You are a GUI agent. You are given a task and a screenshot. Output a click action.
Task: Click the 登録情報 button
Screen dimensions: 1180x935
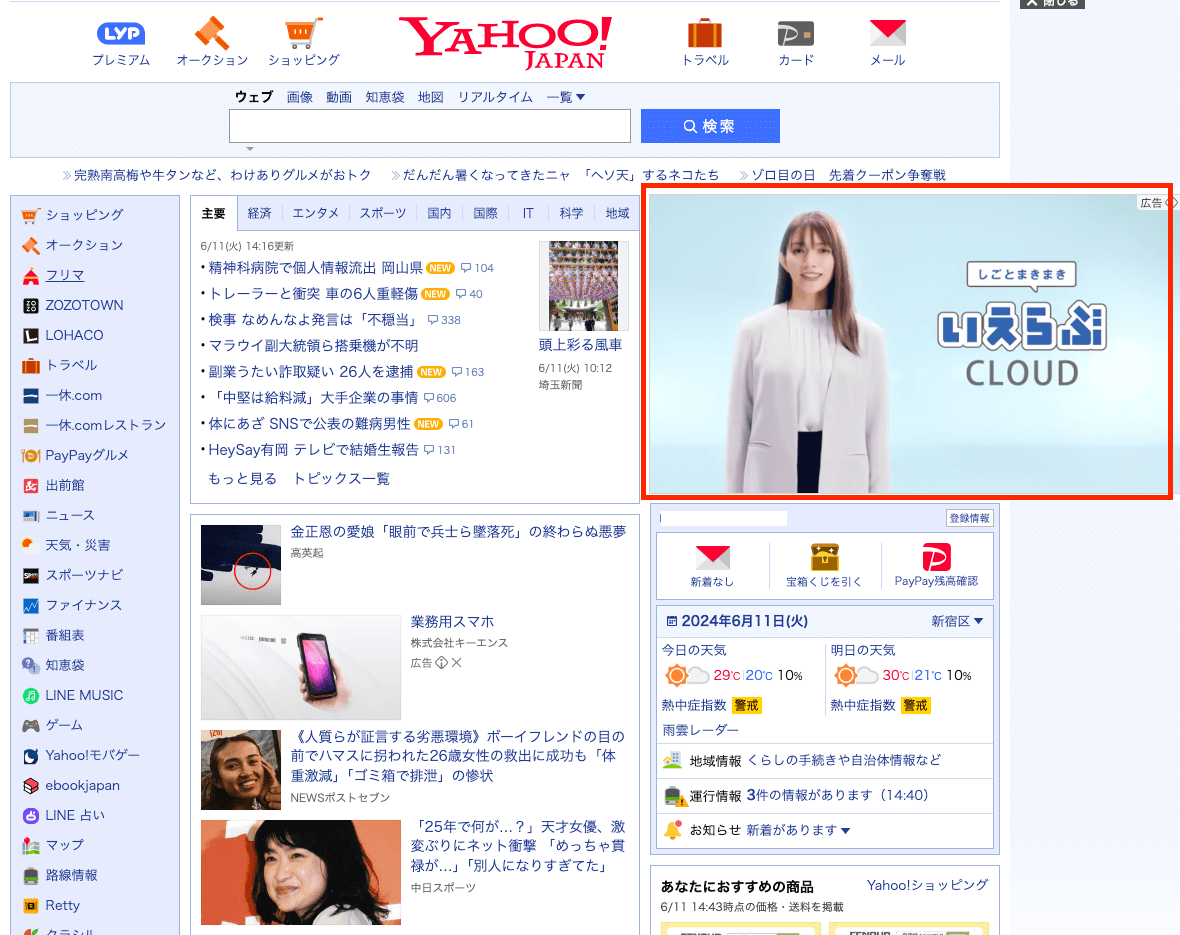click(x=969, y=518)
